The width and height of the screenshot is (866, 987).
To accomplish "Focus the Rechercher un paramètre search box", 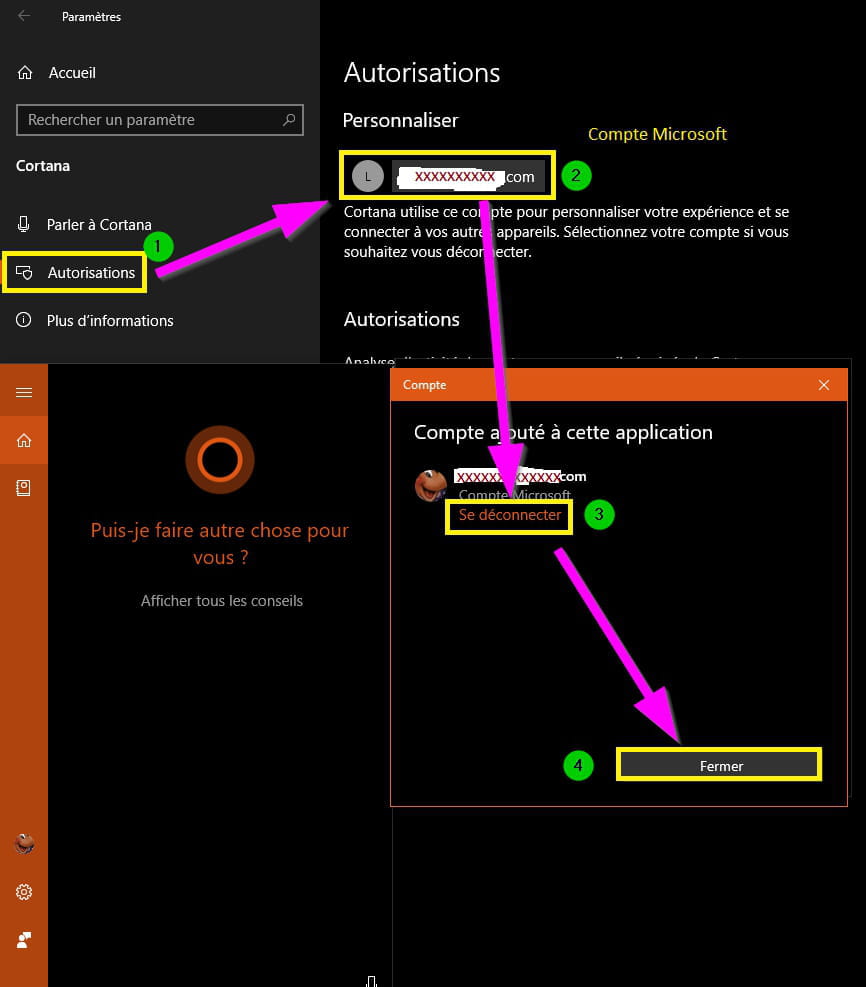I will [x=160, y=120].
